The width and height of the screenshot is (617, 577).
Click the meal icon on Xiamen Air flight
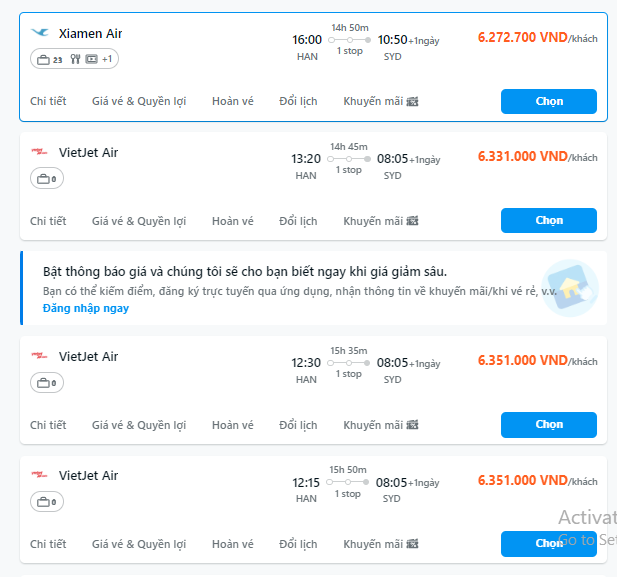pyautogui.click(x=75, y=59)
